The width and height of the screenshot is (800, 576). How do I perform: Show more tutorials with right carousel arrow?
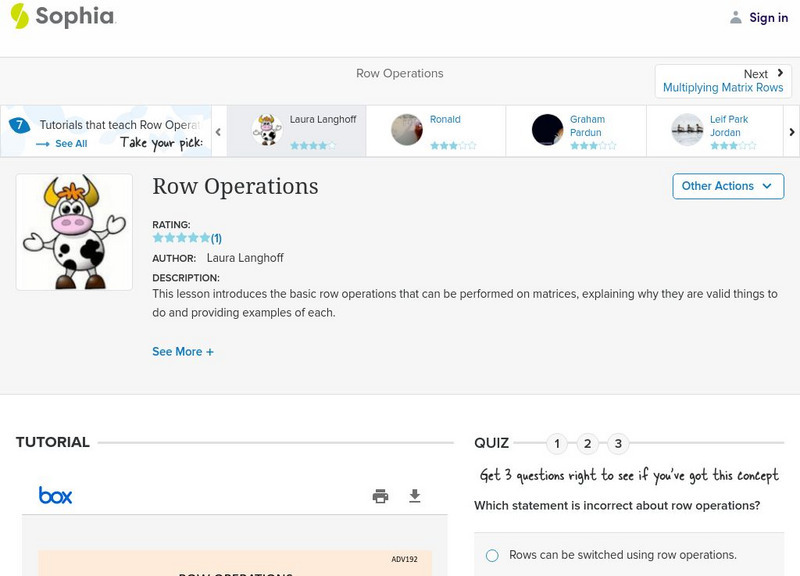(792, 132)
